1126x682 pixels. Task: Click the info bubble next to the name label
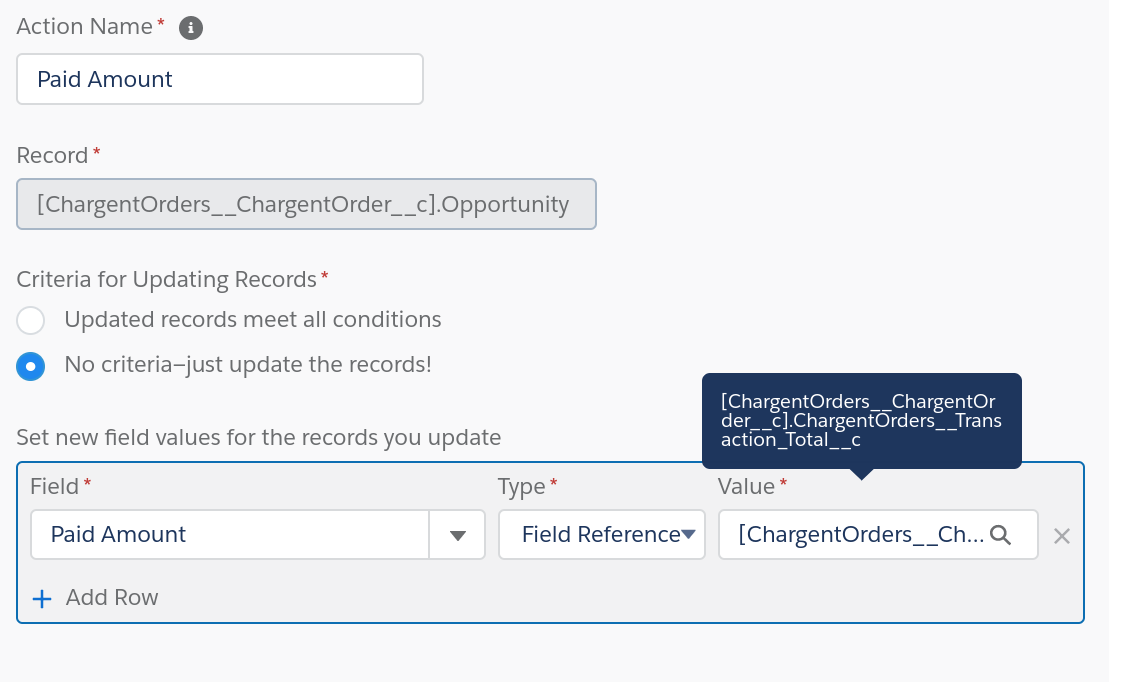point(190,28)
